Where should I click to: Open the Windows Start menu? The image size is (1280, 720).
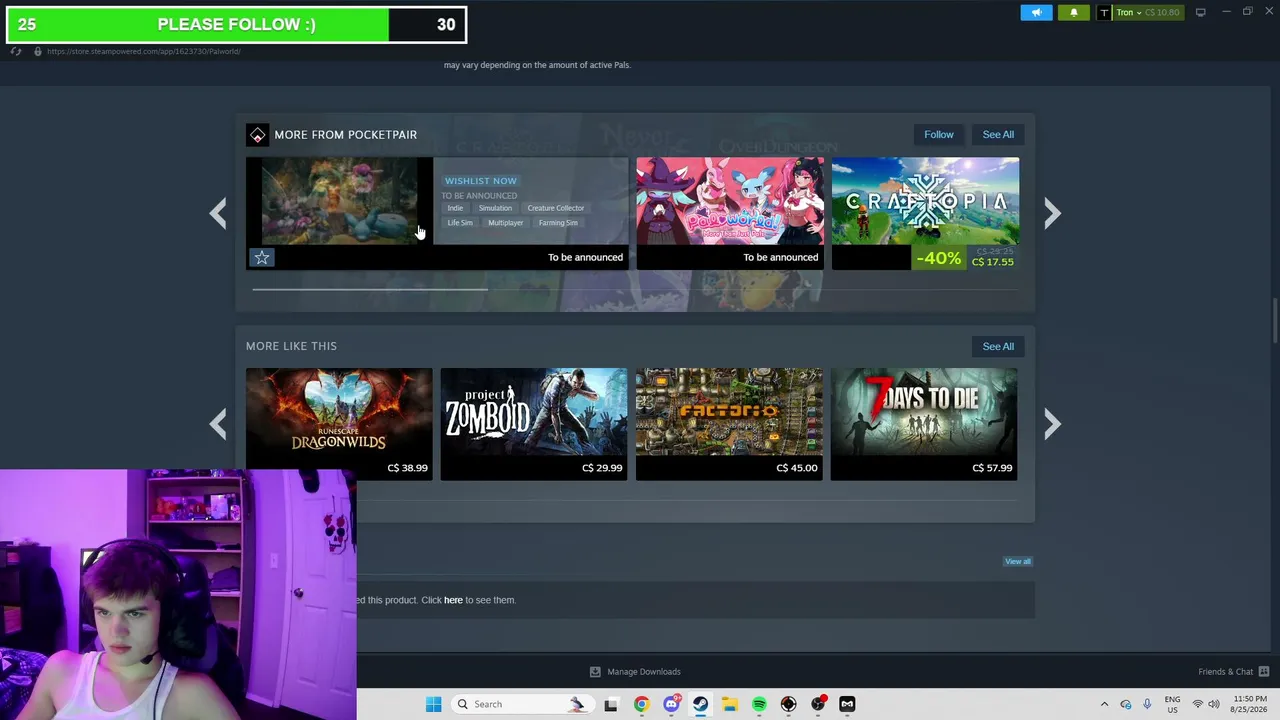[433, 704]
